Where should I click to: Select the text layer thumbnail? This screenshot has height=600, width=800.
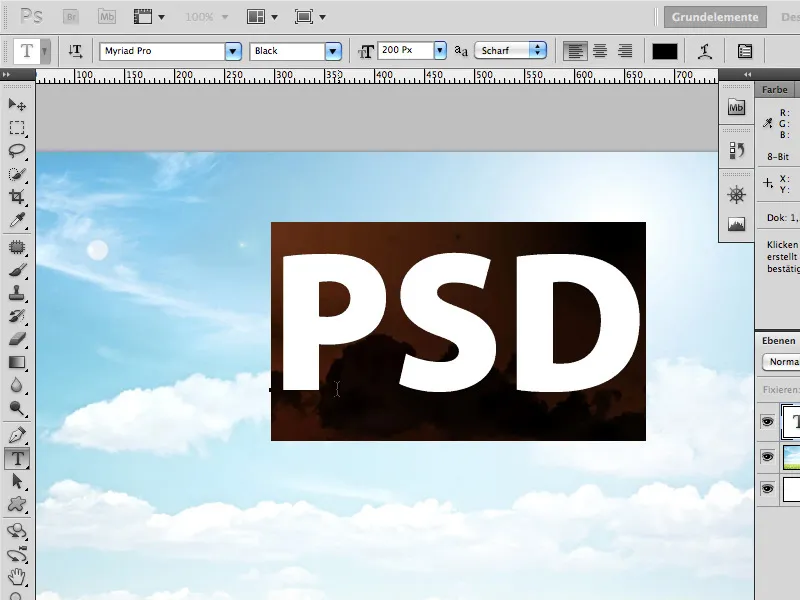coord(791,421)
